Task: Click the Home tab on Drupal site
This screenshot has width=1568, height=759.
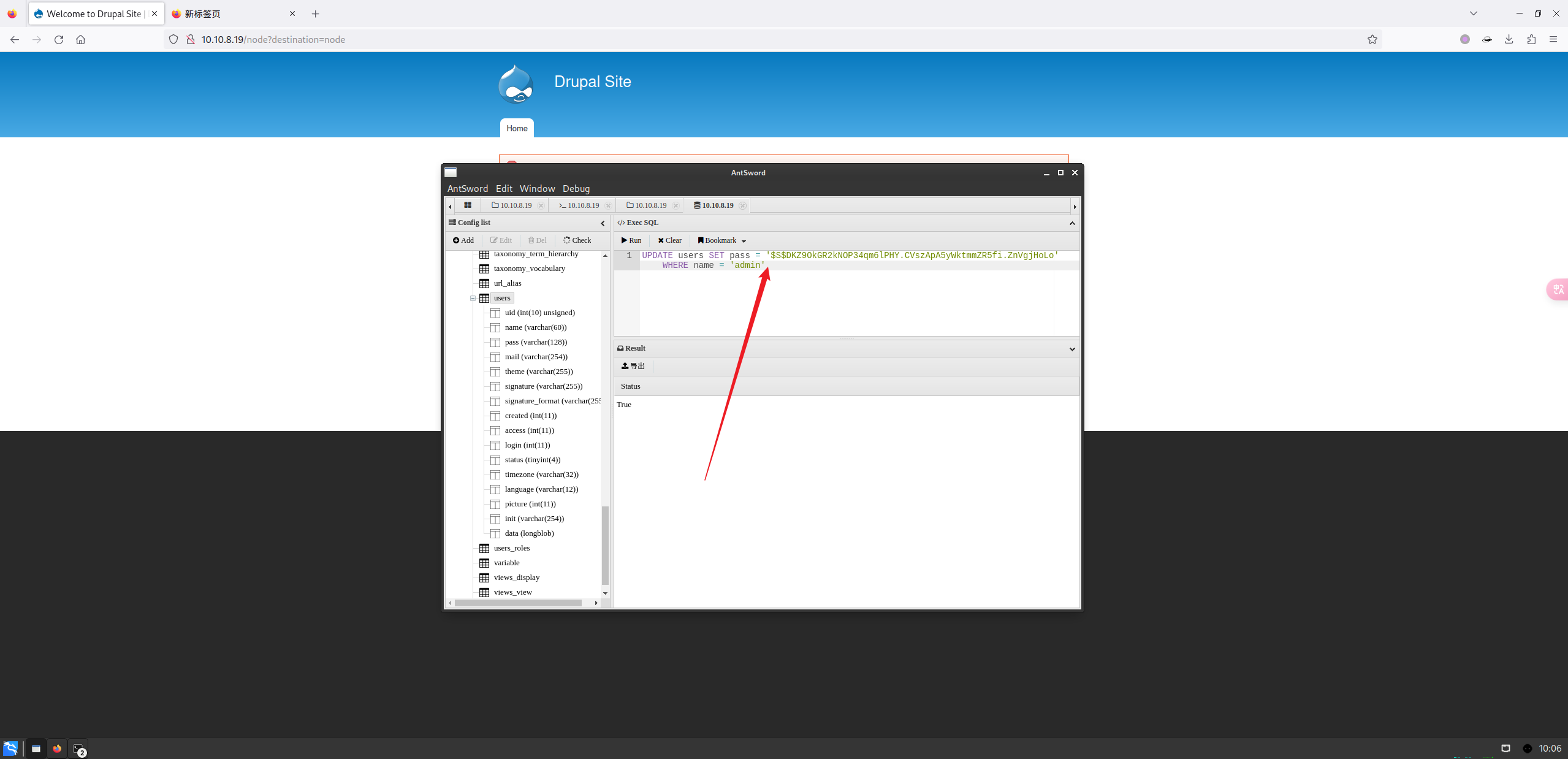Action: tap(517, 128)
